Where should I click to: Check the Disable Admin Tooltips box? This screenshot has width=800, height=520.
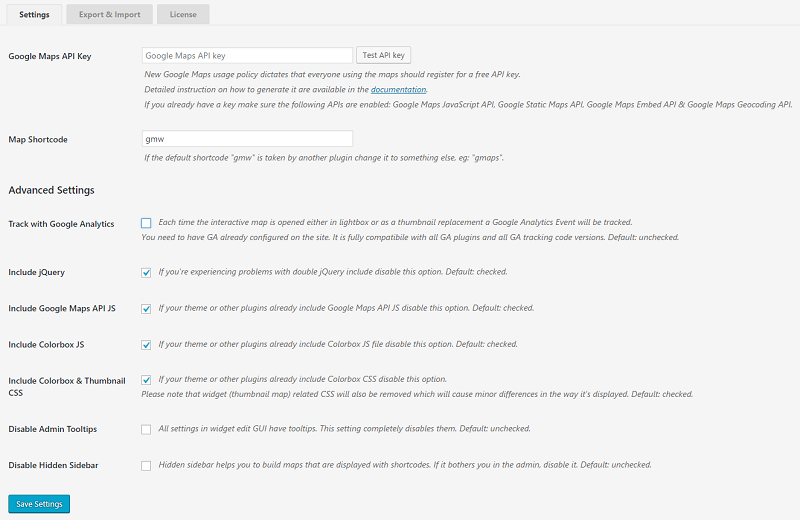pos(147,429)
